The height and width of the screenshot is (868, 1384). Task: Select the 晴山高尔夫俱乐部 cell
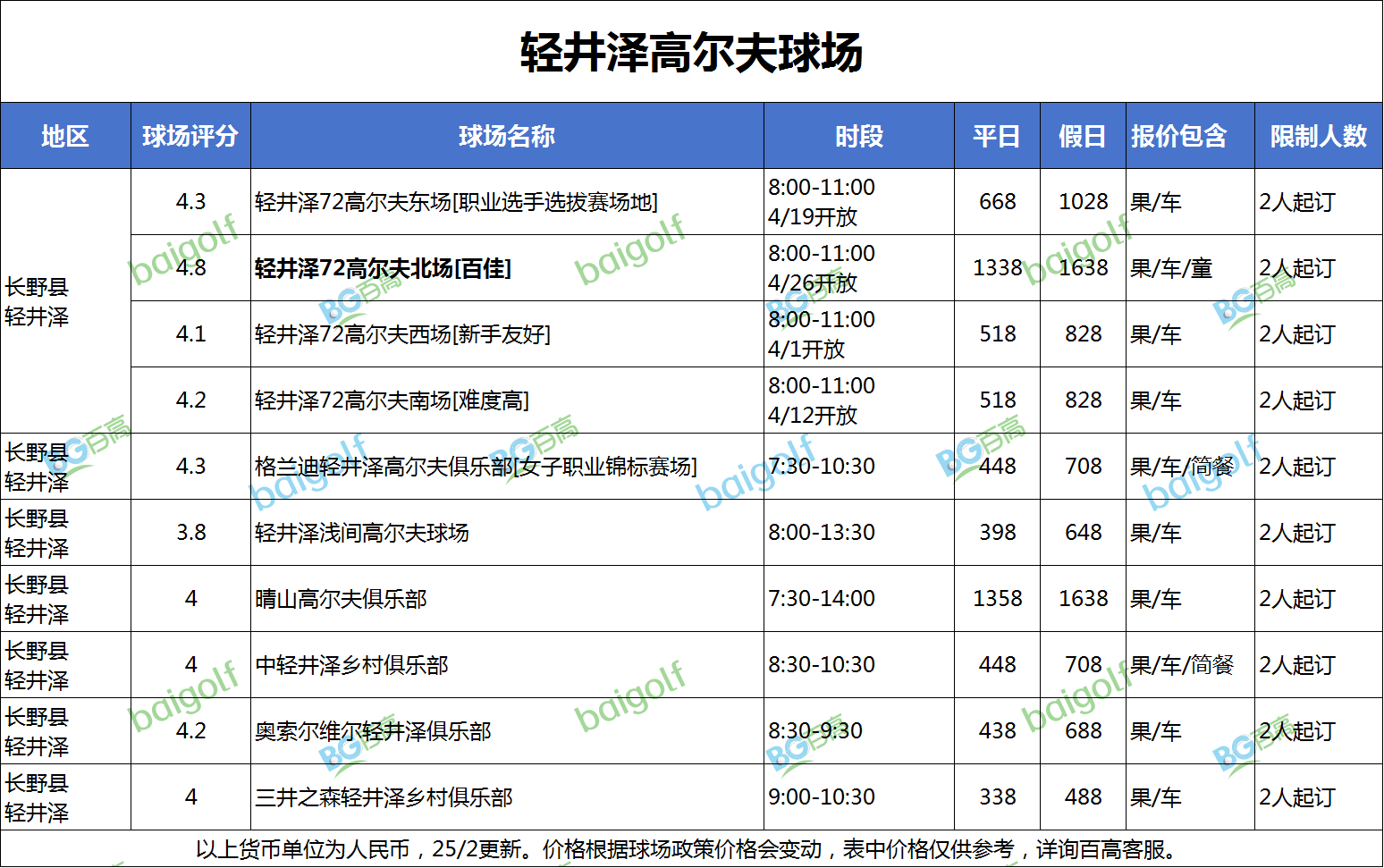pyautogui.click(x=341, y=599)
